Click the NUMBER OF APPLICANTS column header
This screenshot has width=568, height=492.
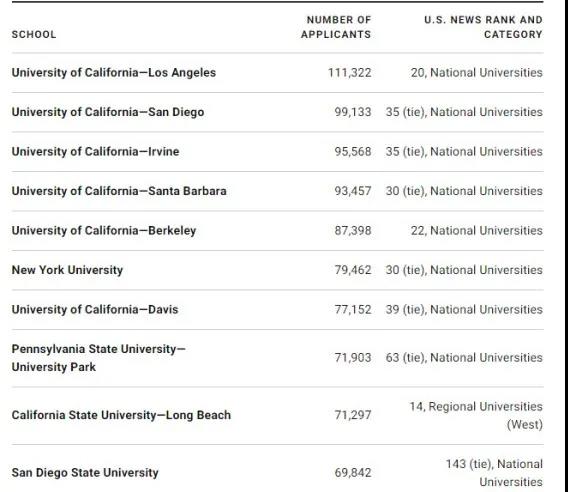(x=336, y=27)
